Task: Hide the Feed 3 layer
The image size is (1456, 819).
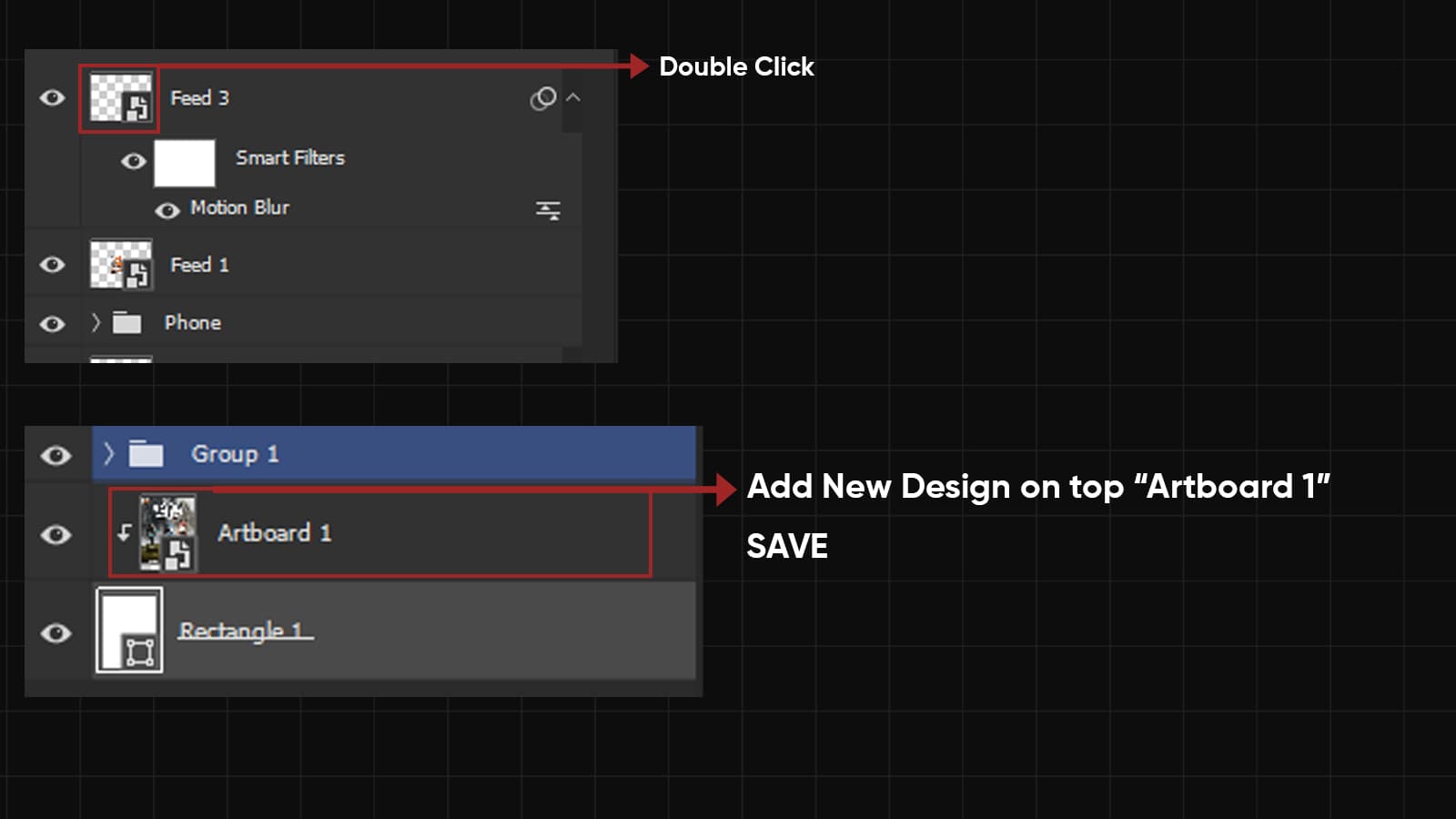Action: [x=53, y=97]
